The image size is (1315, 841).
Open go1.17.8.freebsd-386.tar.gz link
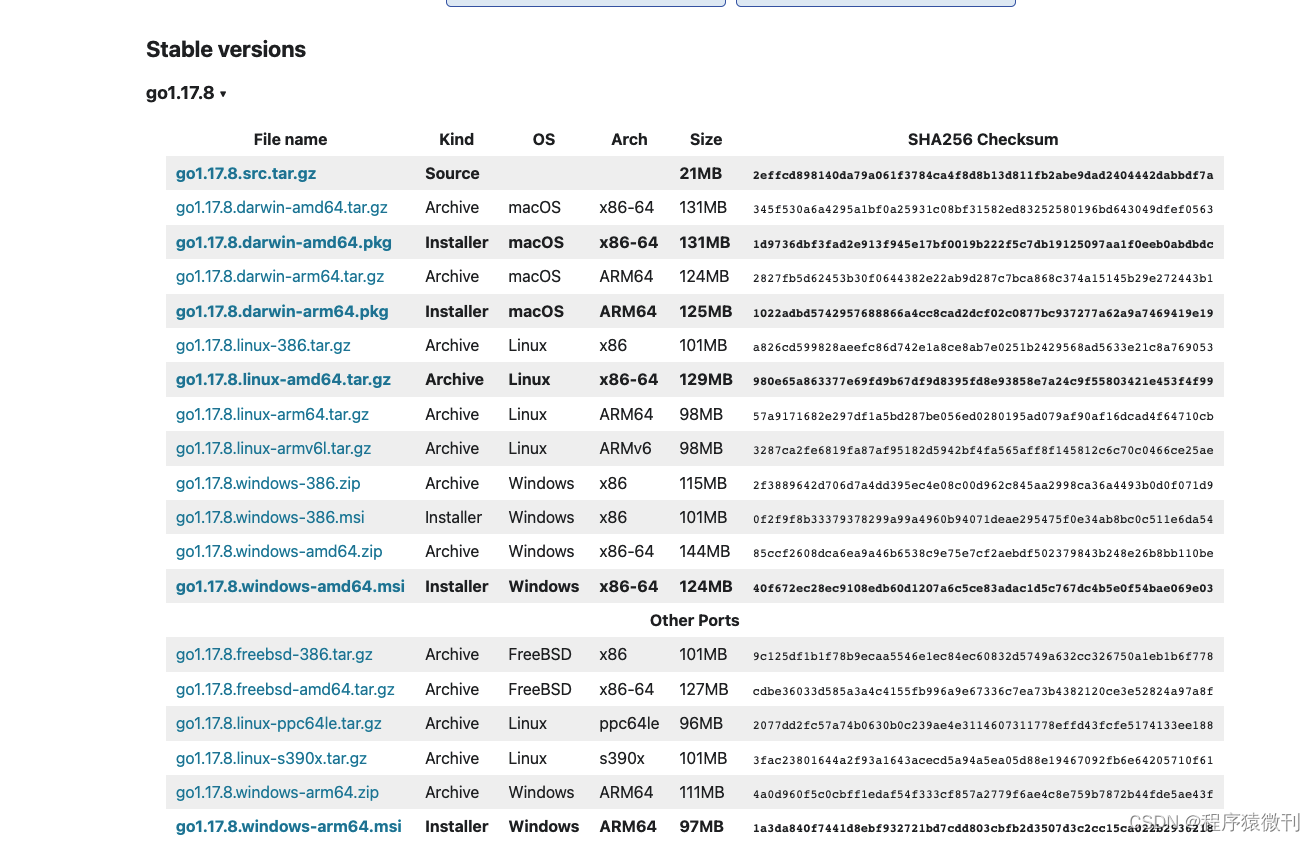(274, 655)
